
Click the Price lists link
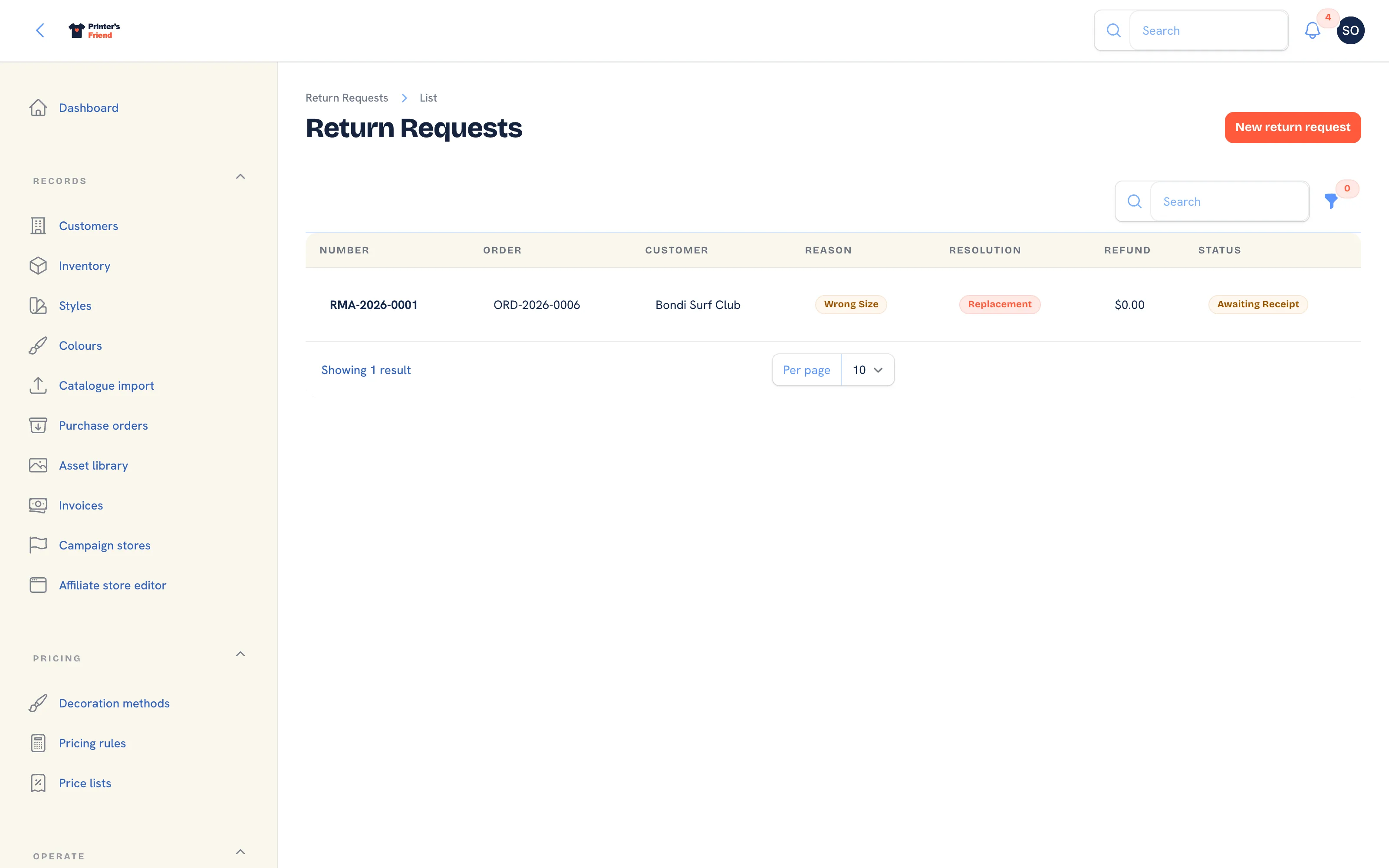click(85, 783)
